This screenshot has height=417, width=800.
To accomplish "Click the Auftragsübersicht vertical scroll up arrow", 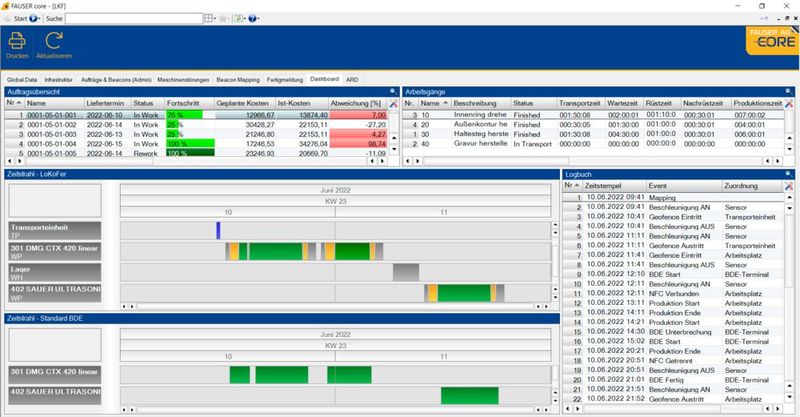I will coord(393,138).
